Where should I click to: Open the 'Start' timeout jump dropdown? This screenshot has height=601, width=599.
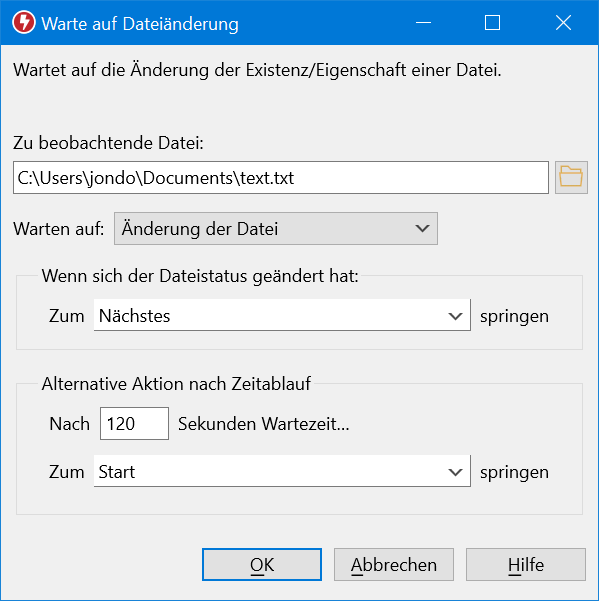282,471
